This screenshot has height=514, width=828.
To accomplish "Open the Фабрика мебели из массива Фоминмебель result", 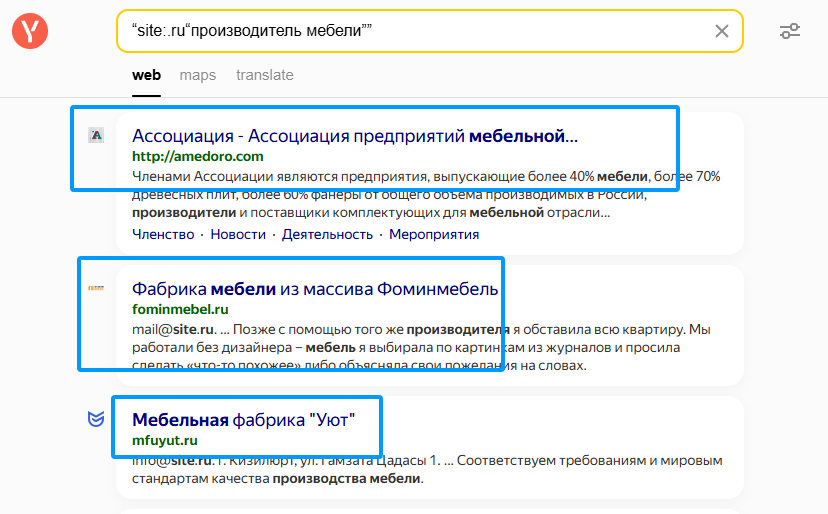I will (x=315, y=289).
